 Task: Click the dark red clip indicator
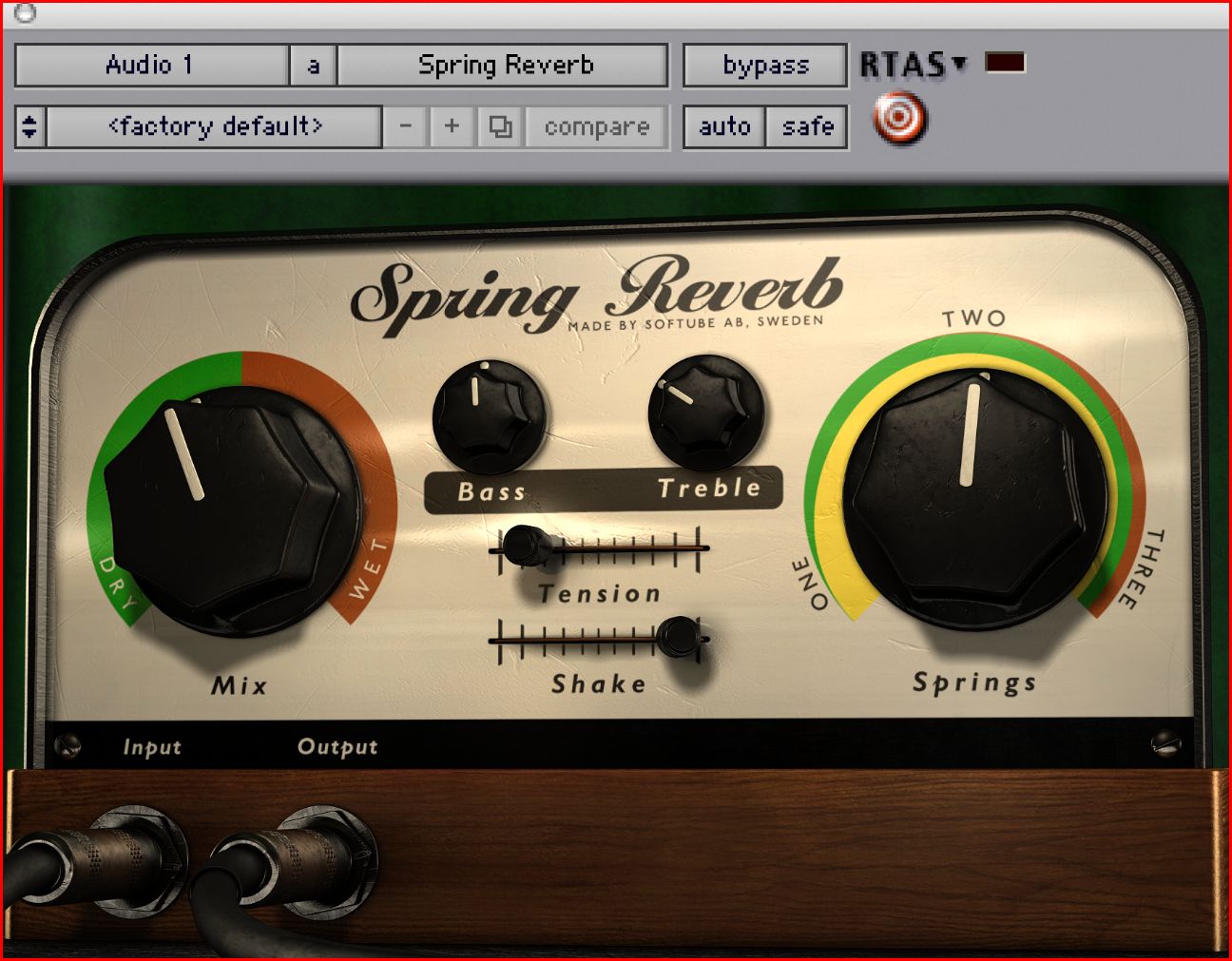[x=1006, y=64]
